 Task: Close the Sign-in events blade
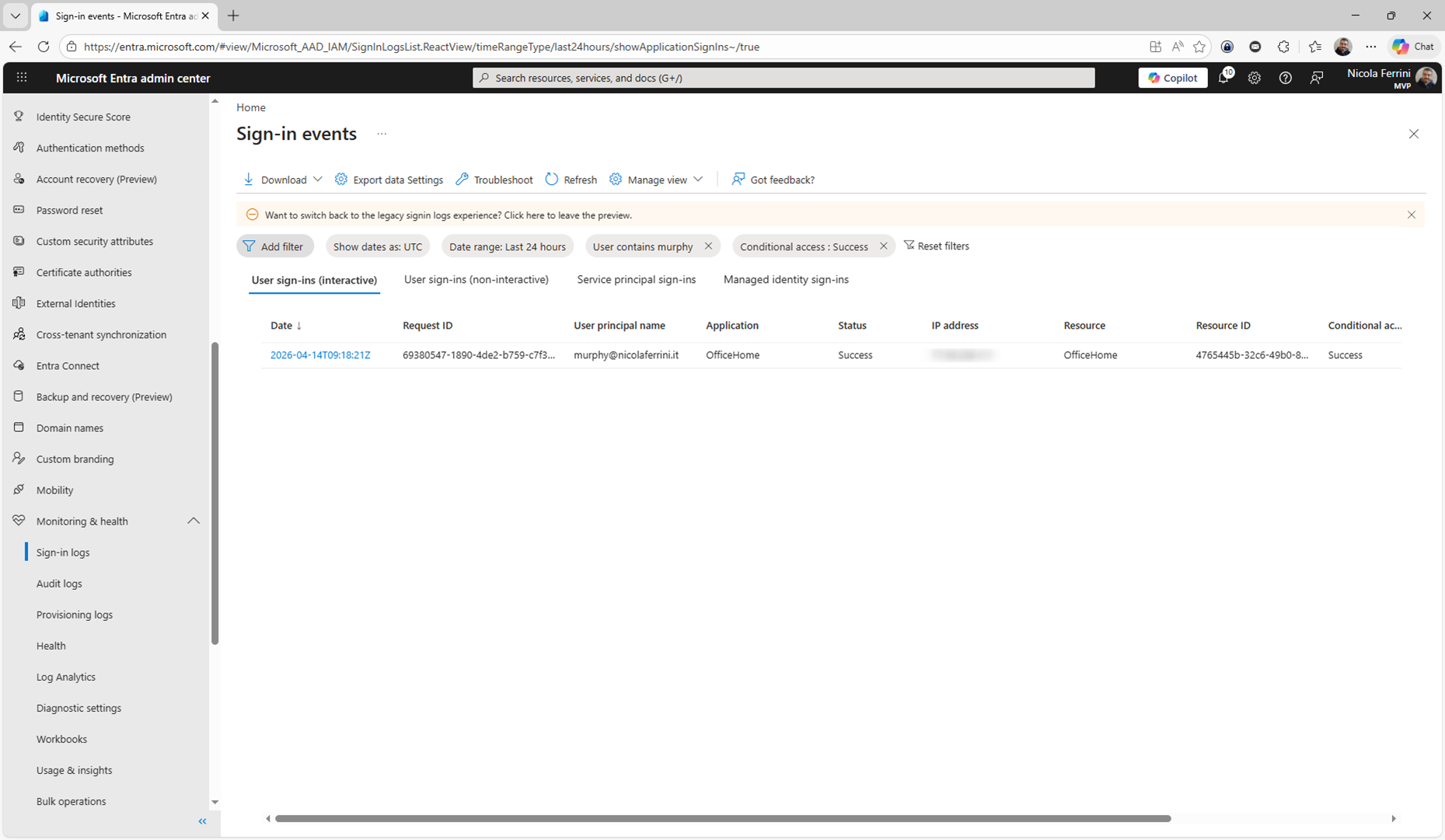(1414, 134)
